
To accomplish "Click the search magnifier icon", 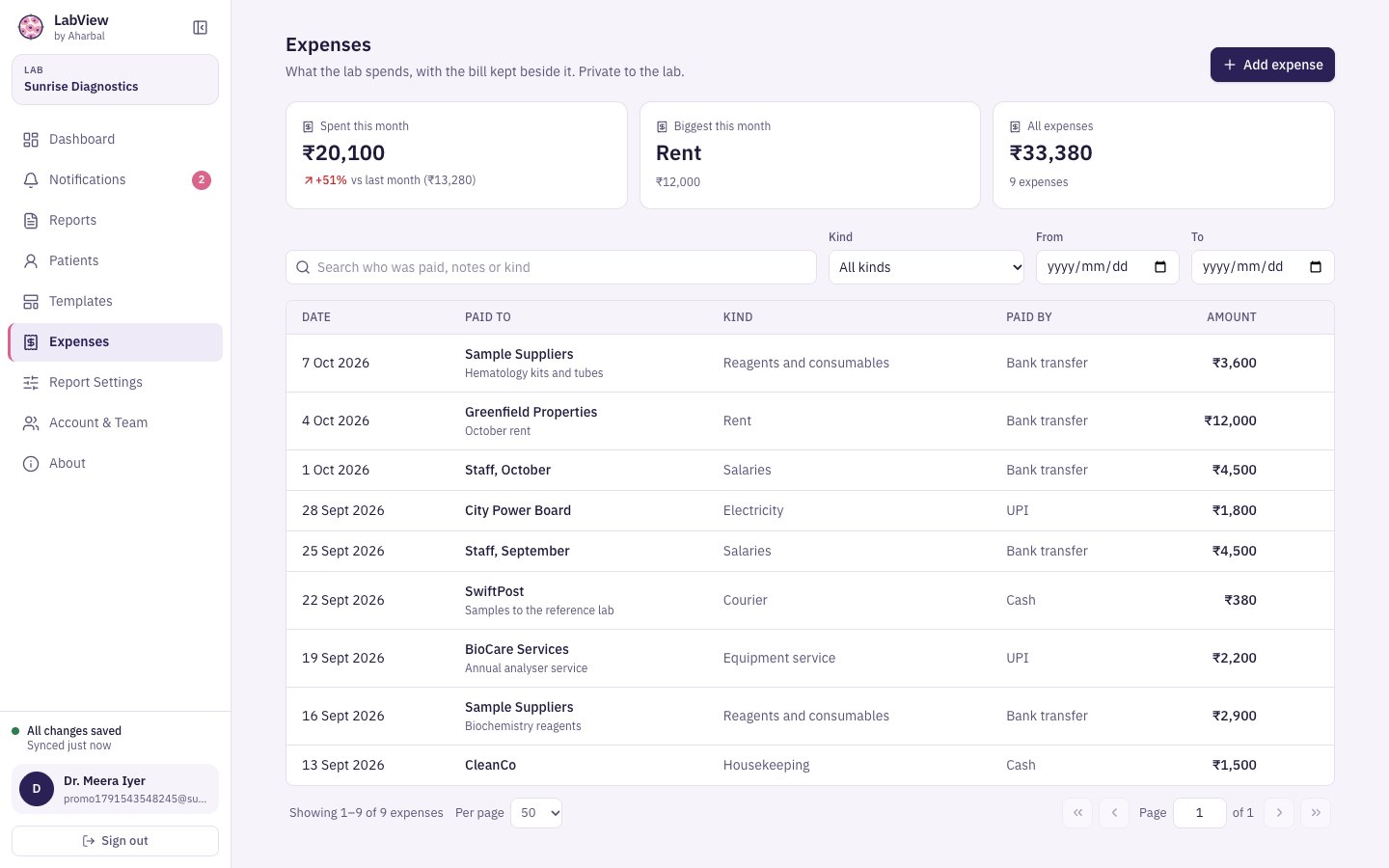I will pyautogui.click(x=303, y=267).
